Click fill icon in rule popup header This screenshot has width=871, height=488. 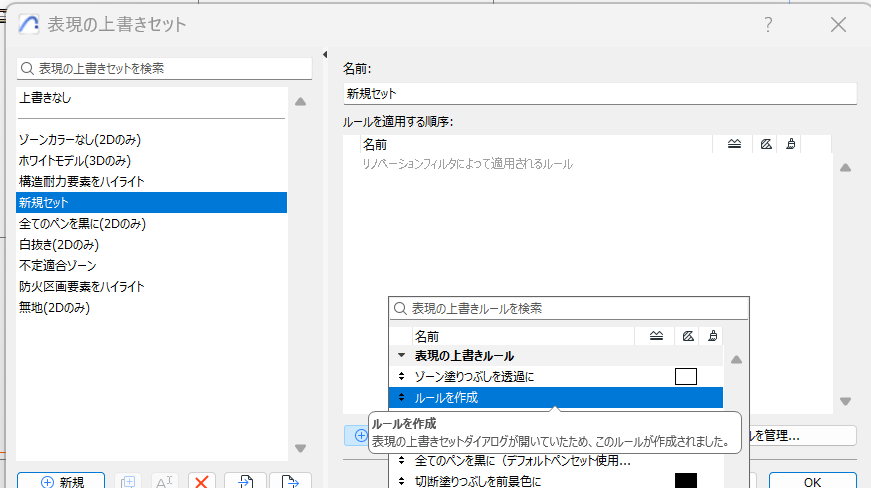click(688, 336)
